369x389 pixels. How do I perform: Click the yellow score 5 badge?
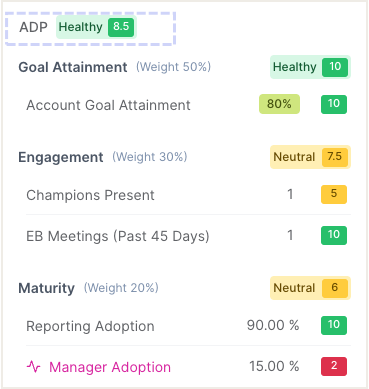click(x=334, y=194)
